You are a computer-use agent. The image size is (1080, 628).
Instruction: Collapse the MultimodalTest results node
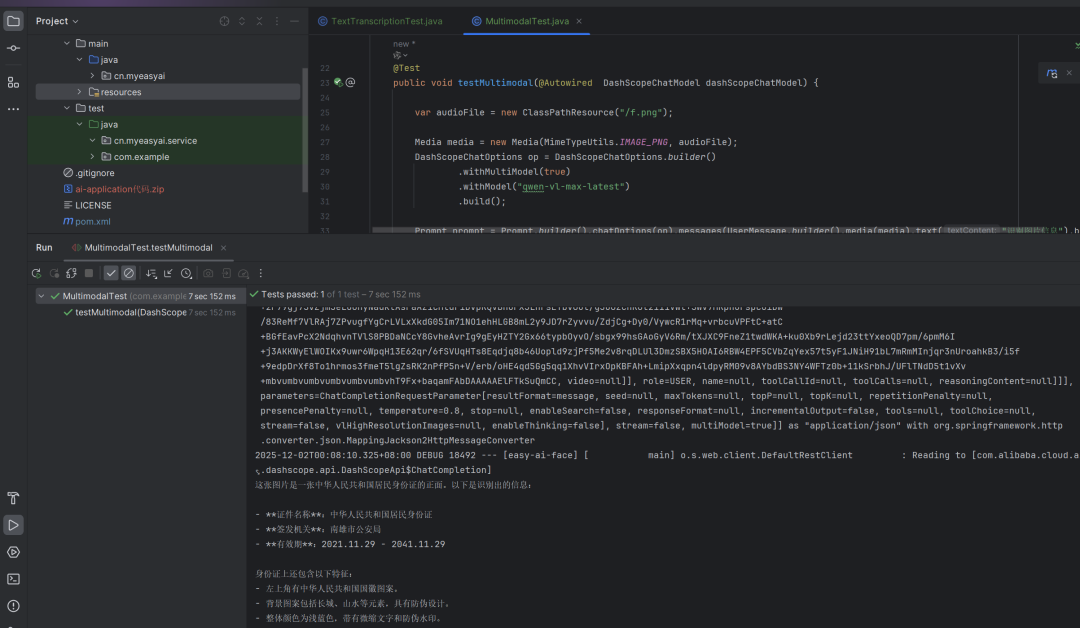point(41,296)
